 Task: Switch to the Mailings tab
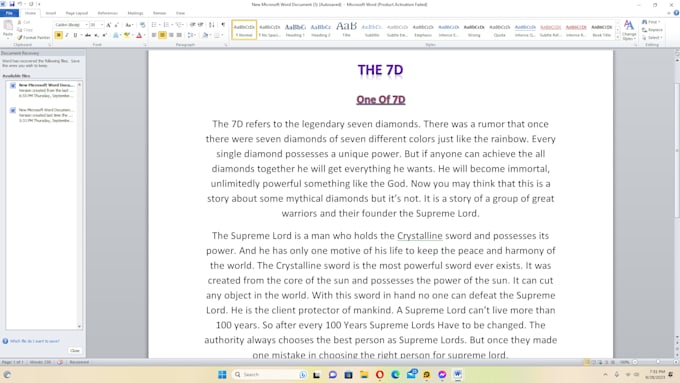[135, 13]
